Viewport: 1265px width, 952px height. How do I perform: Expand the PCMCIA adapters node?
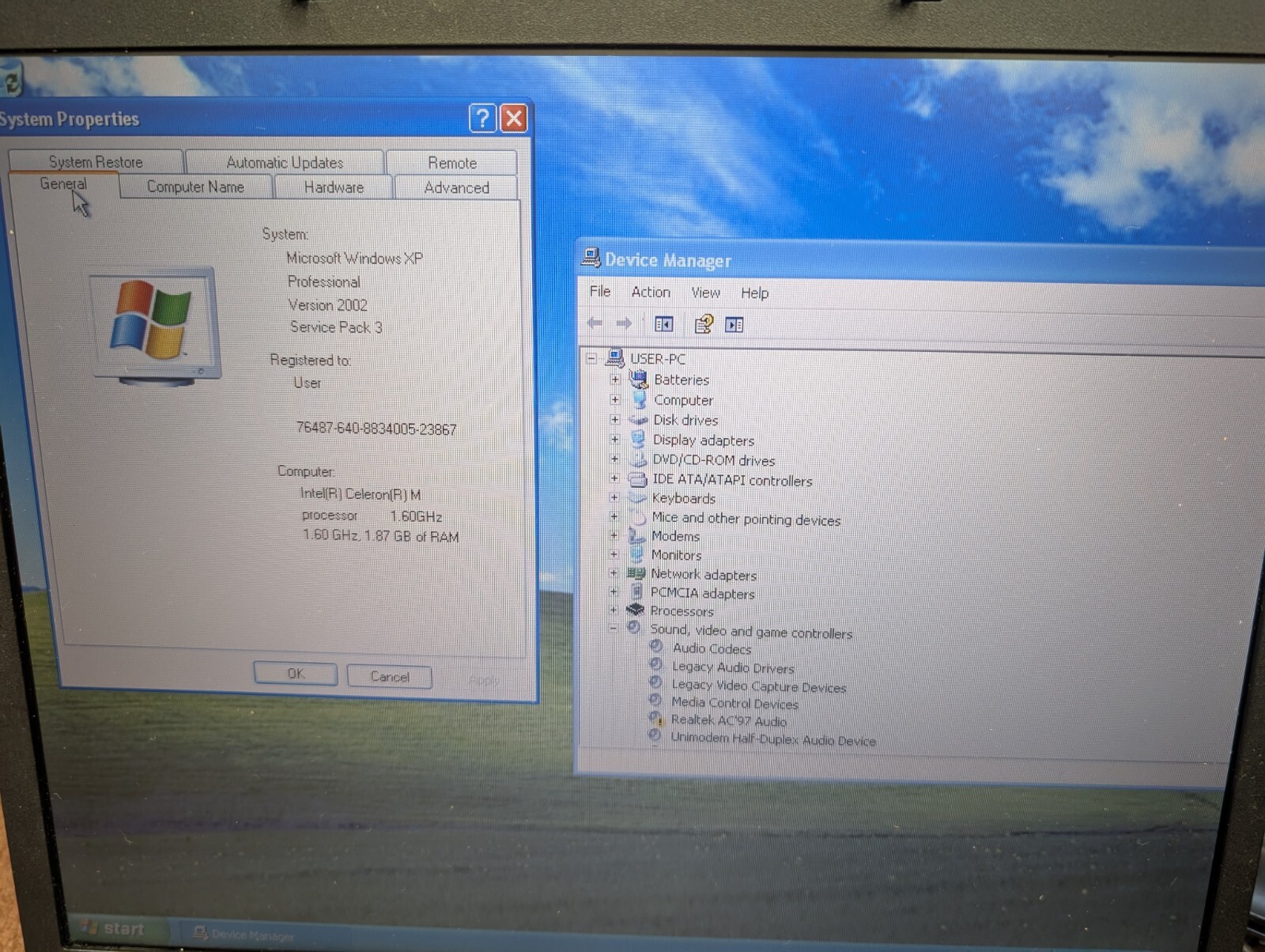pyautogui.click(x=613, y=591)
